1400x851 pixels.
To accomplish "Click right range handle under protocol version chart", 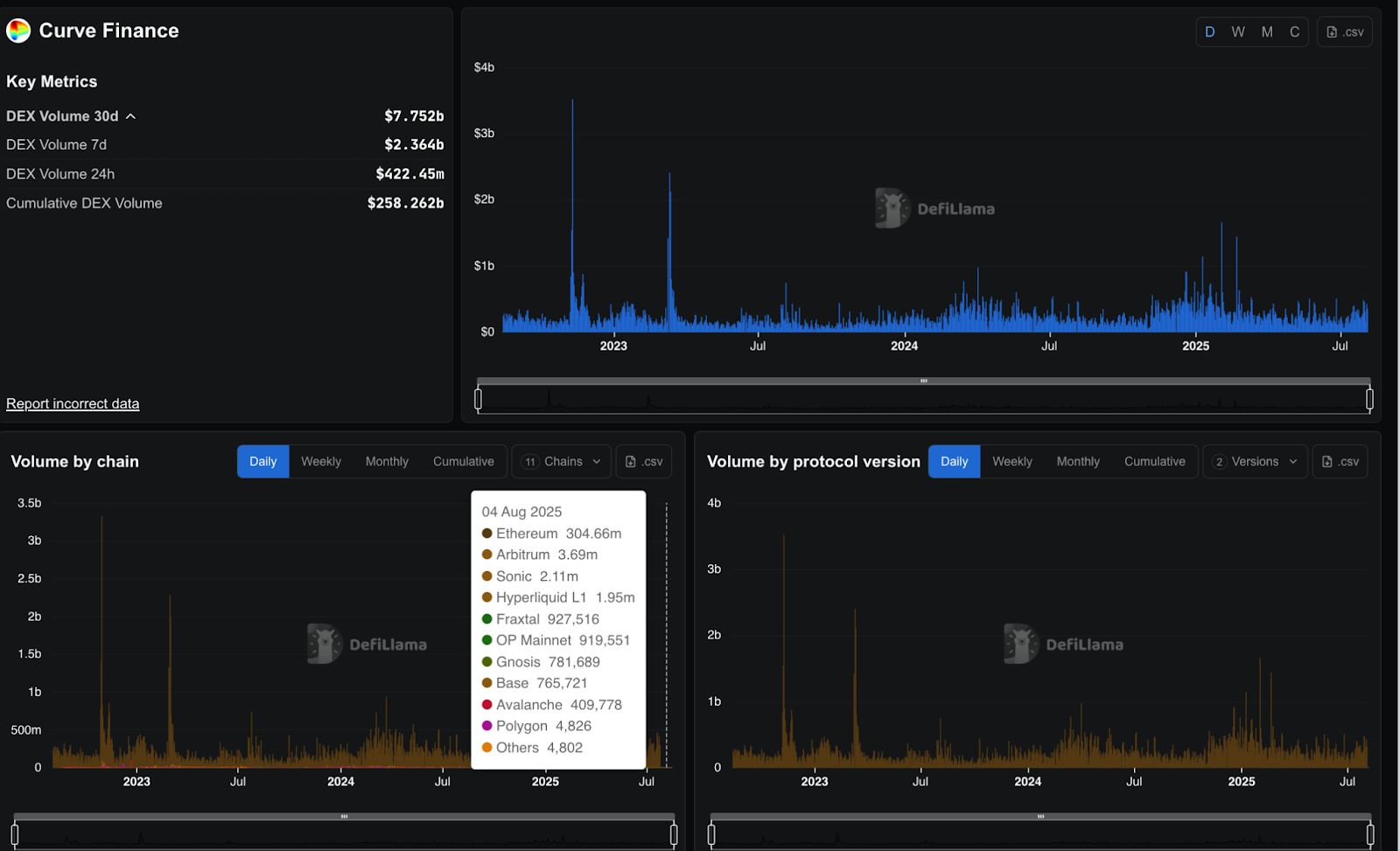I will 1370,834.
